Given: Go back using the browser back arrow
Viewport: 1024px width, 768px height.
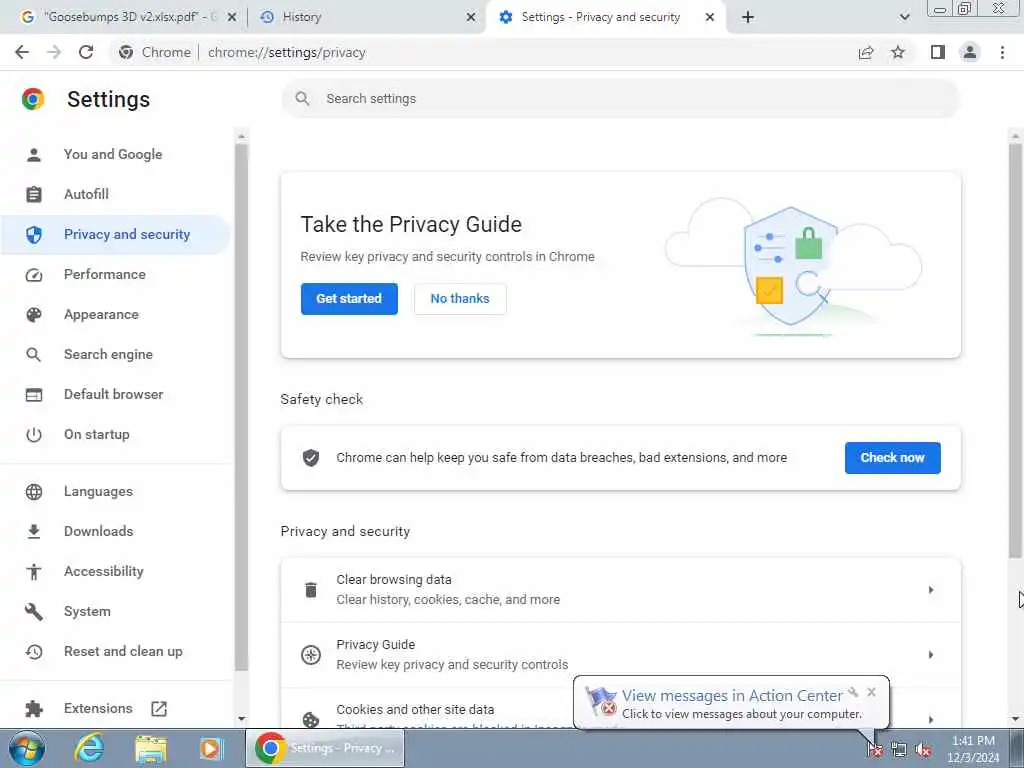Looking at the screenshot, I should coord(22,52).
